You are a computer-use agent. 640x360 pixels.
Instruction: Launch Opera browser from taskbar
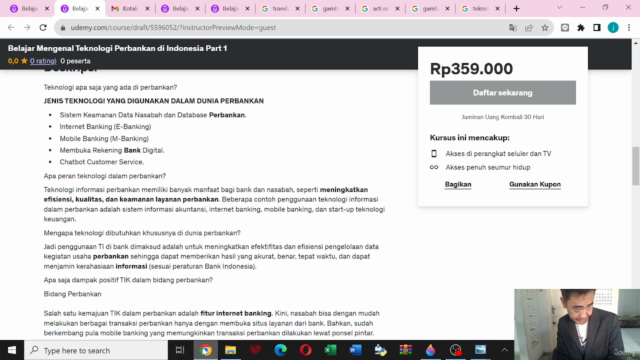coord(305,350)
